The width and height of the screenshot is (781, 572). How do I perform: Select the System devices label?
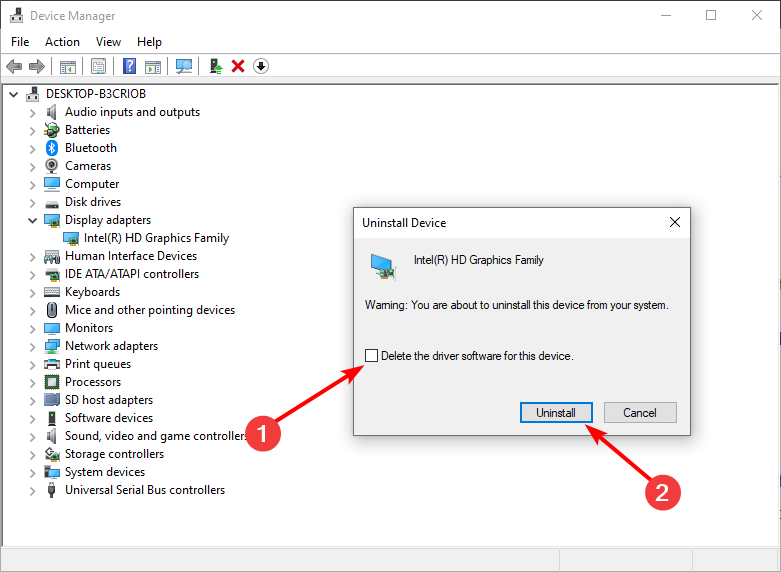click(x=105, y=472)
